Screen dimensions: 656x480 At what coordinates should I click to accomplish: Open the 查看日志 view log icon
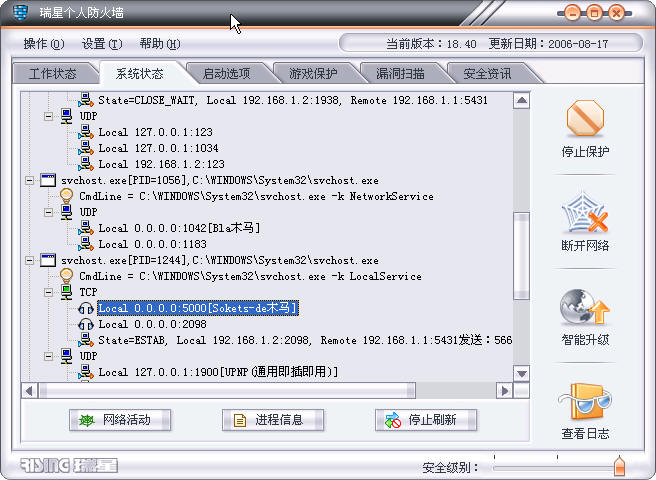tap(584, 401)
